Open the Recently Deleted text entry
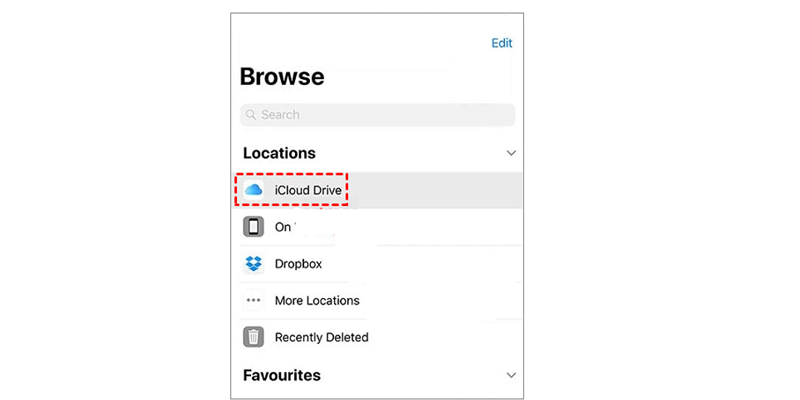 [322, 337]
